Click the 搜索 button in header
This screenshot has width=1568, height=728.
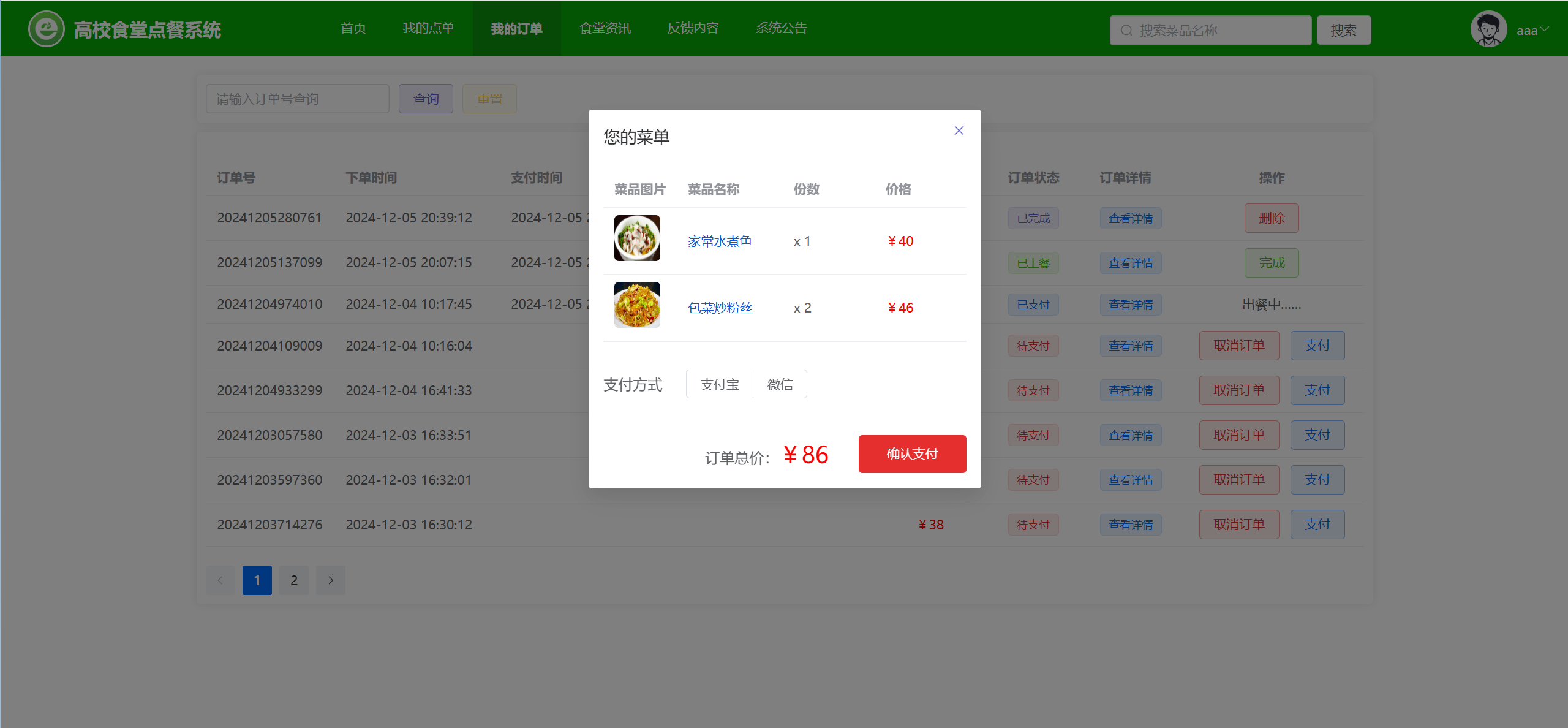click(1343, 30)
